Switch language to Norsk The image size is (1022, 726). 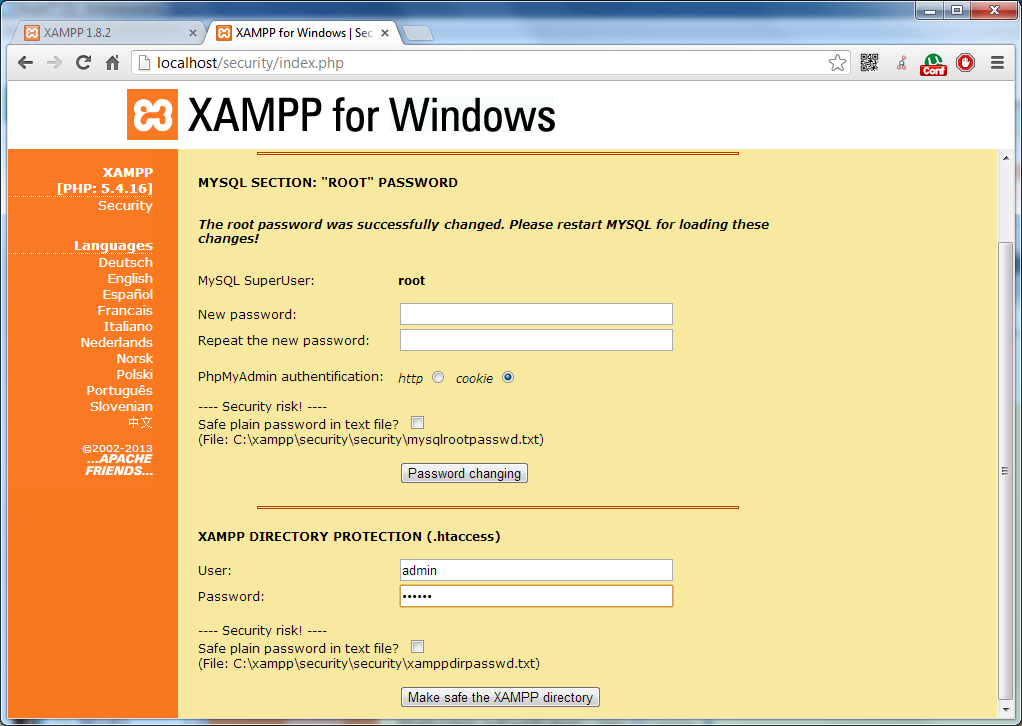pyautogui.click(x=134, y=358)
